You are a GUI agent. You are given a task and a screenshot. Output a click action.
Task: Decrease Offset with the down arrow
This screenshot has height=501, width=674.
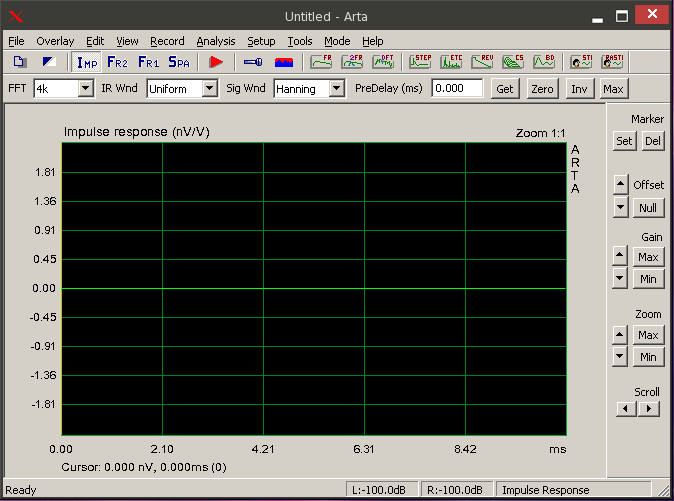click(x=620, y=207)
